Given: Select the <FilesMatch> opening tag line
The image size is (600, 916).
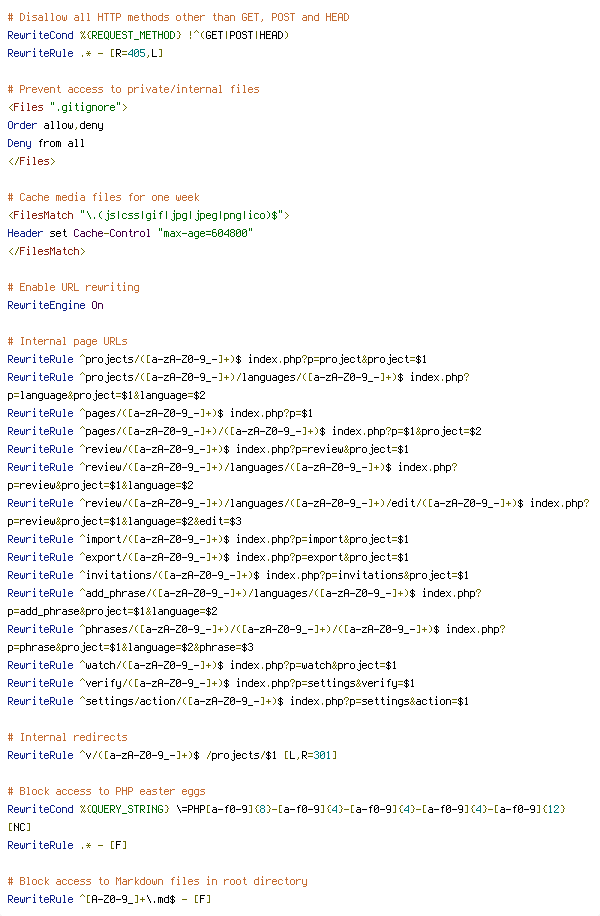Looking at the screenshot, I should point(148,216).
